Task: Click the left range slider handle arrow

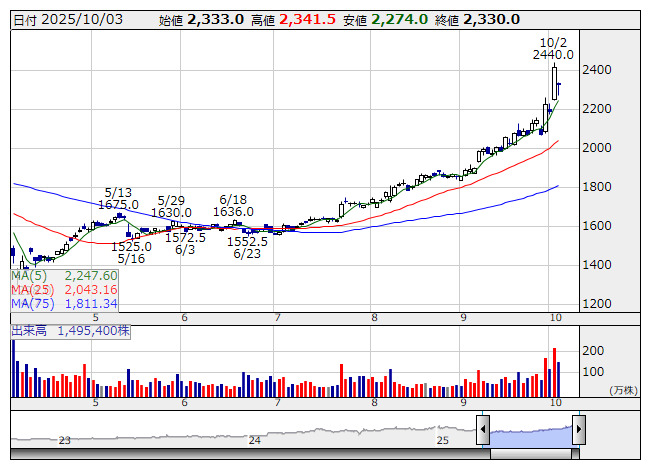Action: [483, 429]
